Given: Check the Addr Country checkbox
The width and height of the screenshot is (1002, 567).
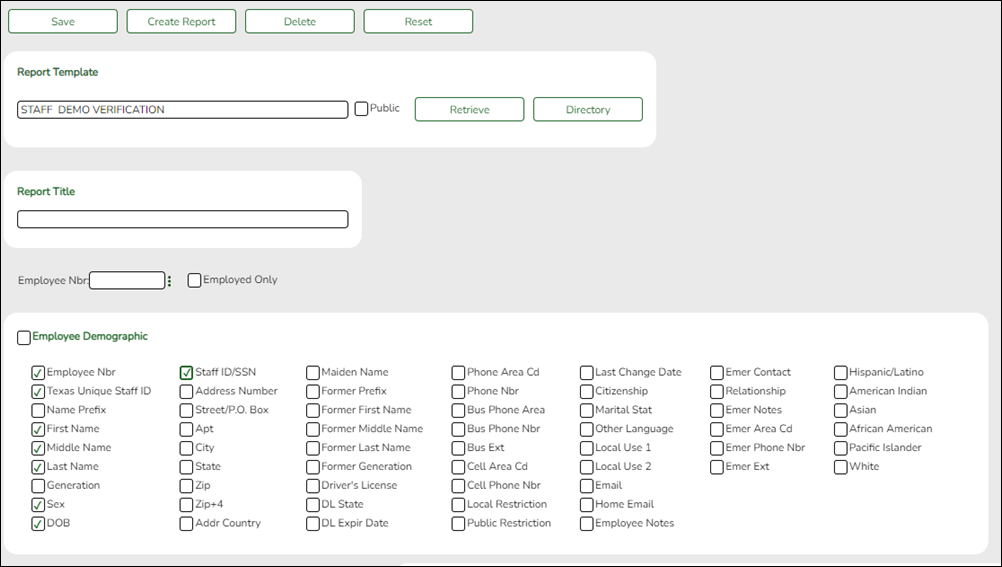Looking at the screenshot, I should [186, 524].
